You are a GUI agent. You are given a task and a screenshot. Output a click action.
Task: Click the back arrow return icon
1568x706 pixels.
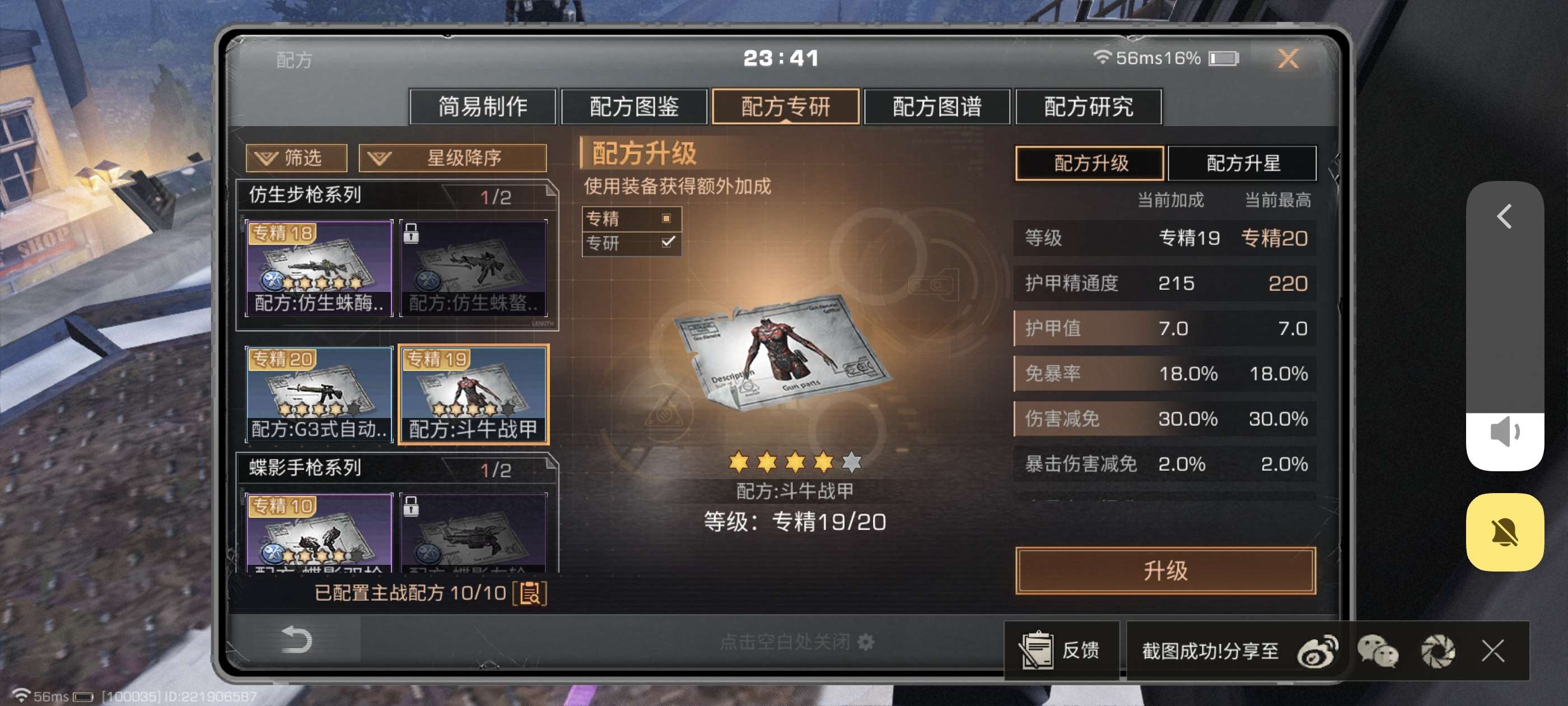pos(296,640)
